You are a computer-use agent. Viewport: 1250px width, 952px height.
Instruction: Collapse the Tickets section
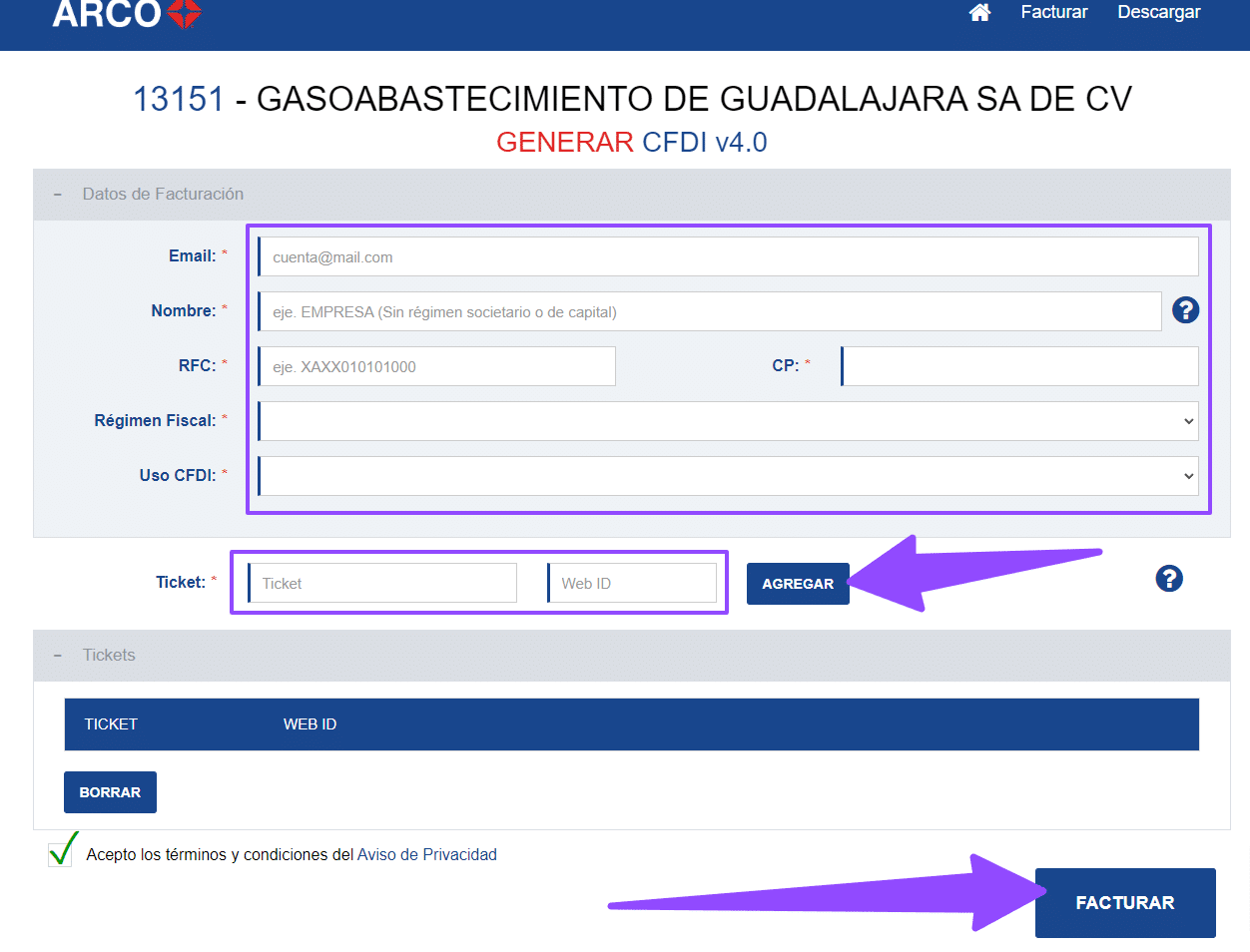(57, 656)
